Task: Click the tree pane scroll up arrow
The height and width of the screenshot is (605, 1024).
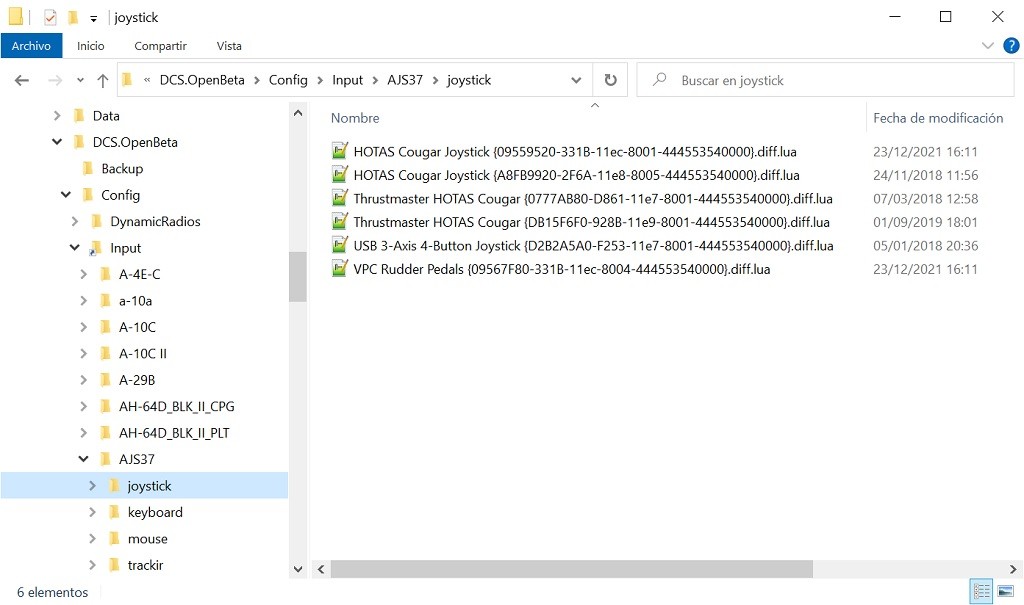Action: tap(298, 113)
